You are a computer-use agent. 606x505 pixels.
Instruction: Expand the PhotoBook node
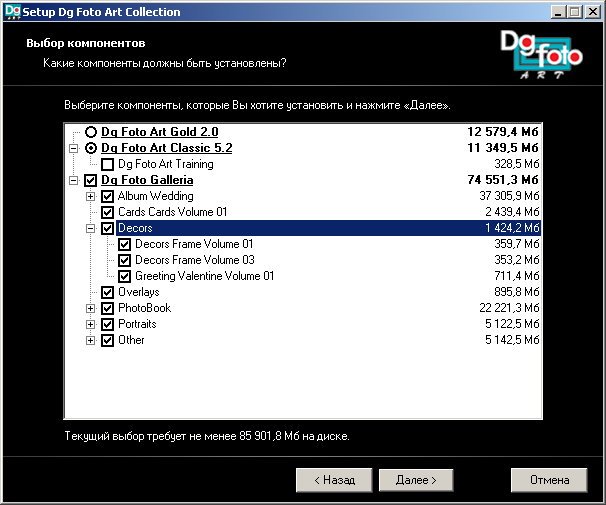tap(90, 308)
